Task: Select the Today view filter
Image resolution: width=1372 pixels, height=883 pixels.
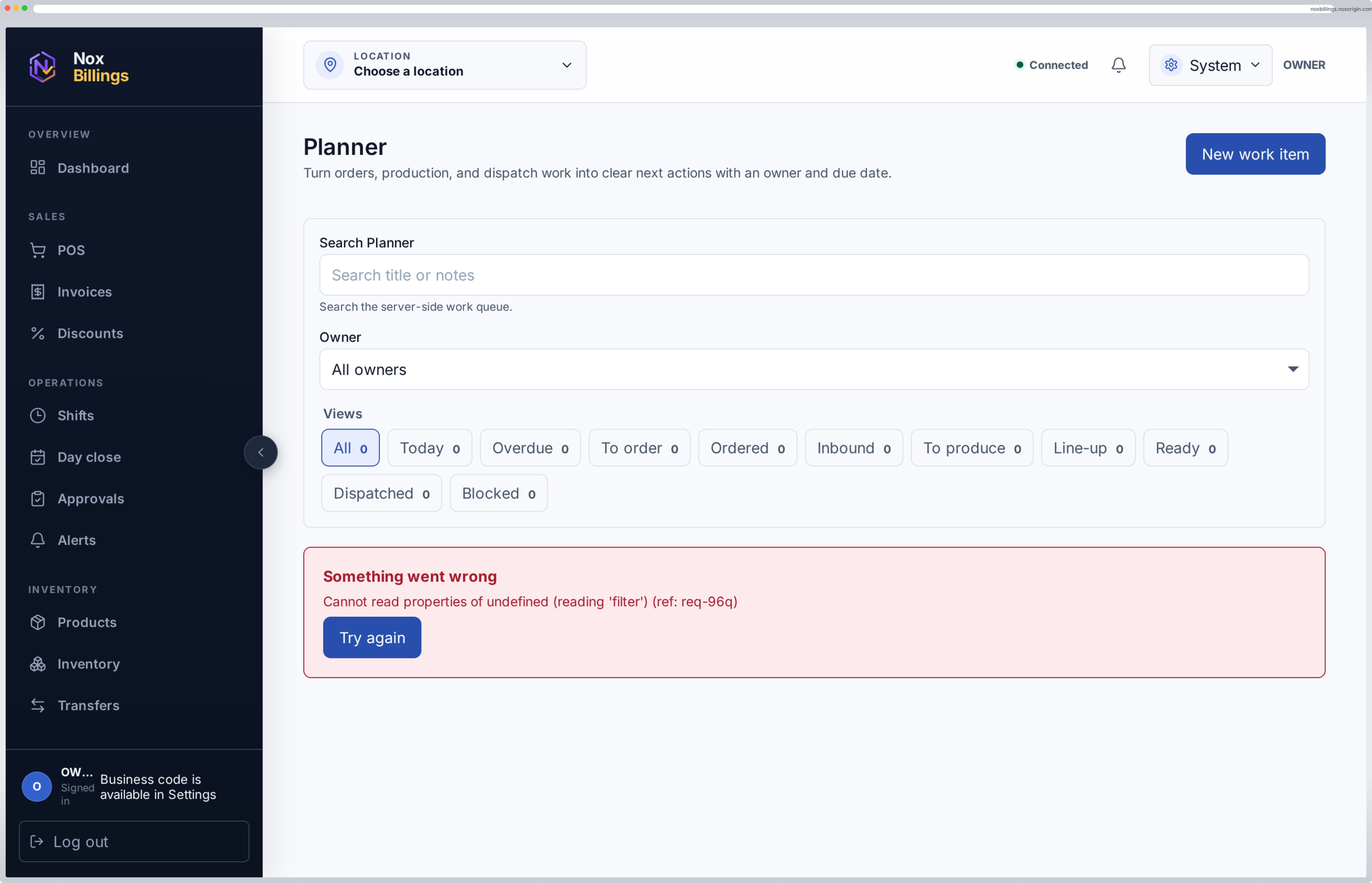Action: pos(430,448)
